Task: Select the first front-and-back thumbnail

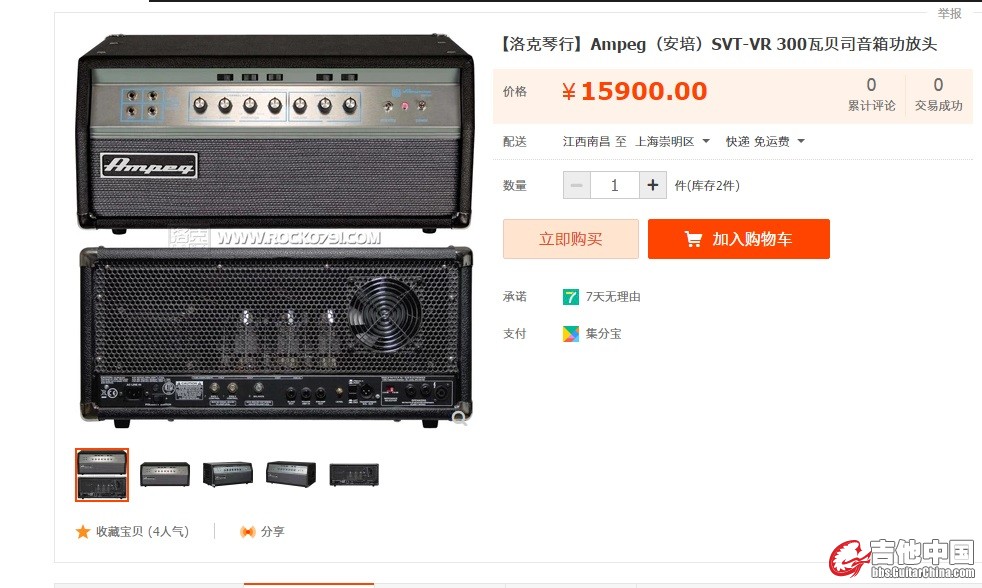Action: (102, 475)
